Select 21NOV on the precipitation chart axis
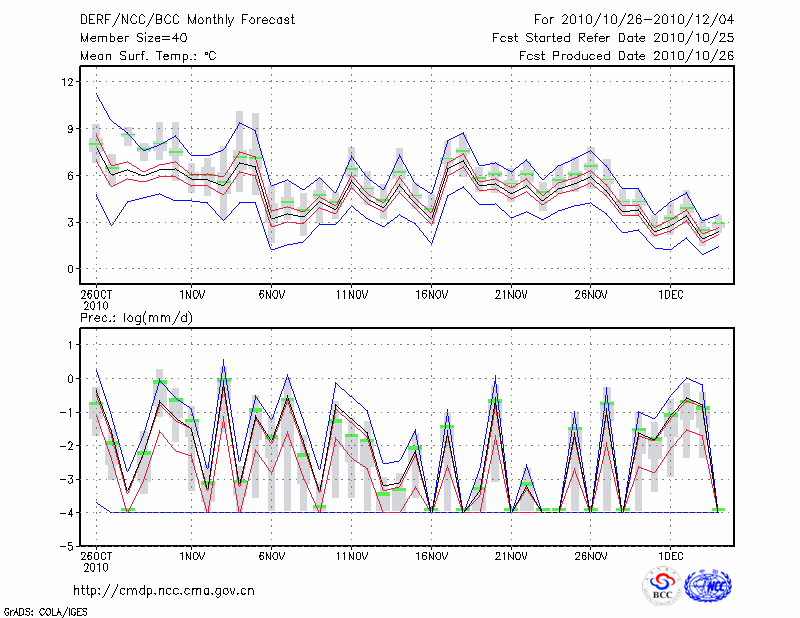 (510, 555)
